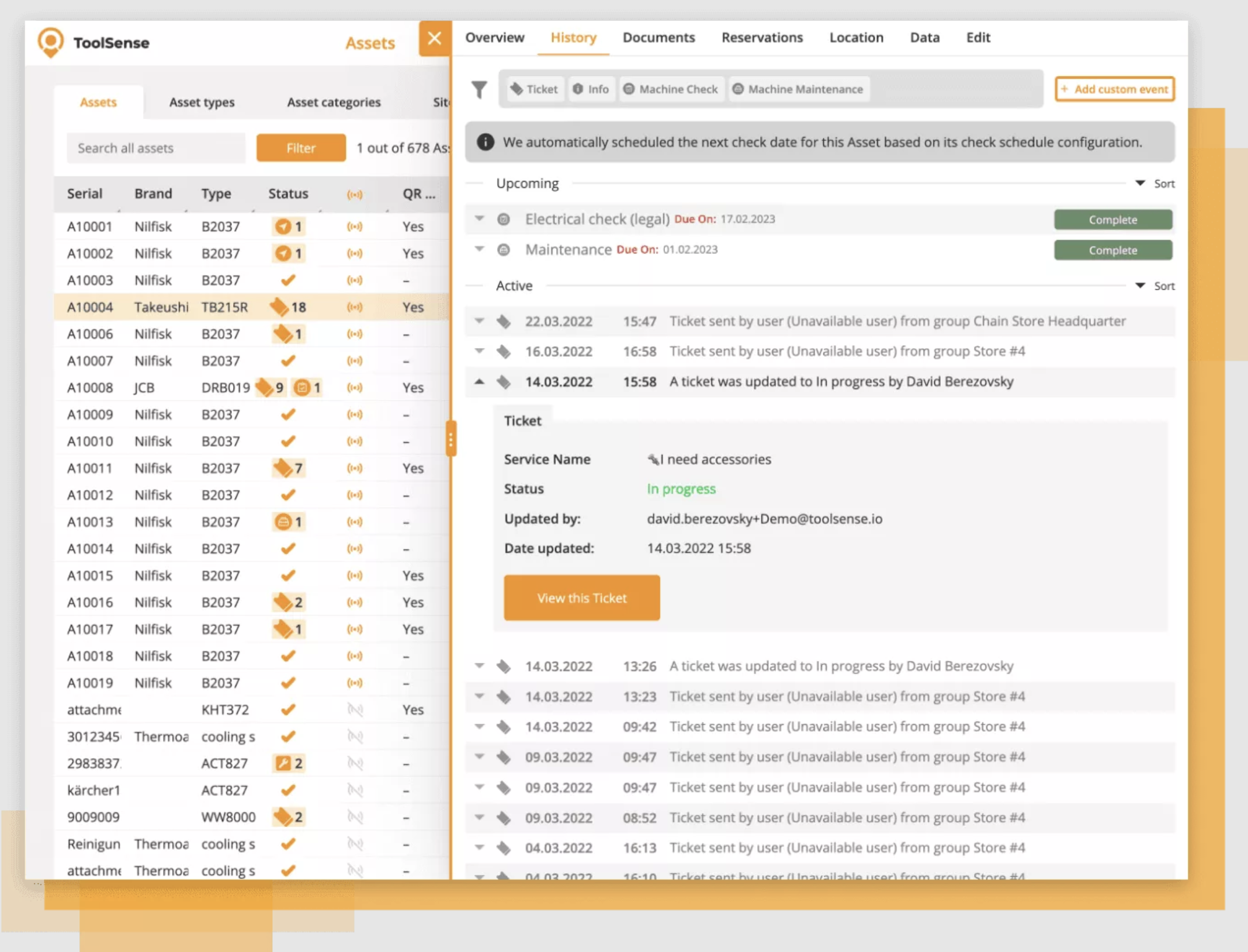Click the filter funnel icon in History panel
1248x952 pixels.
pyautogui.click(x=480, y=89)
